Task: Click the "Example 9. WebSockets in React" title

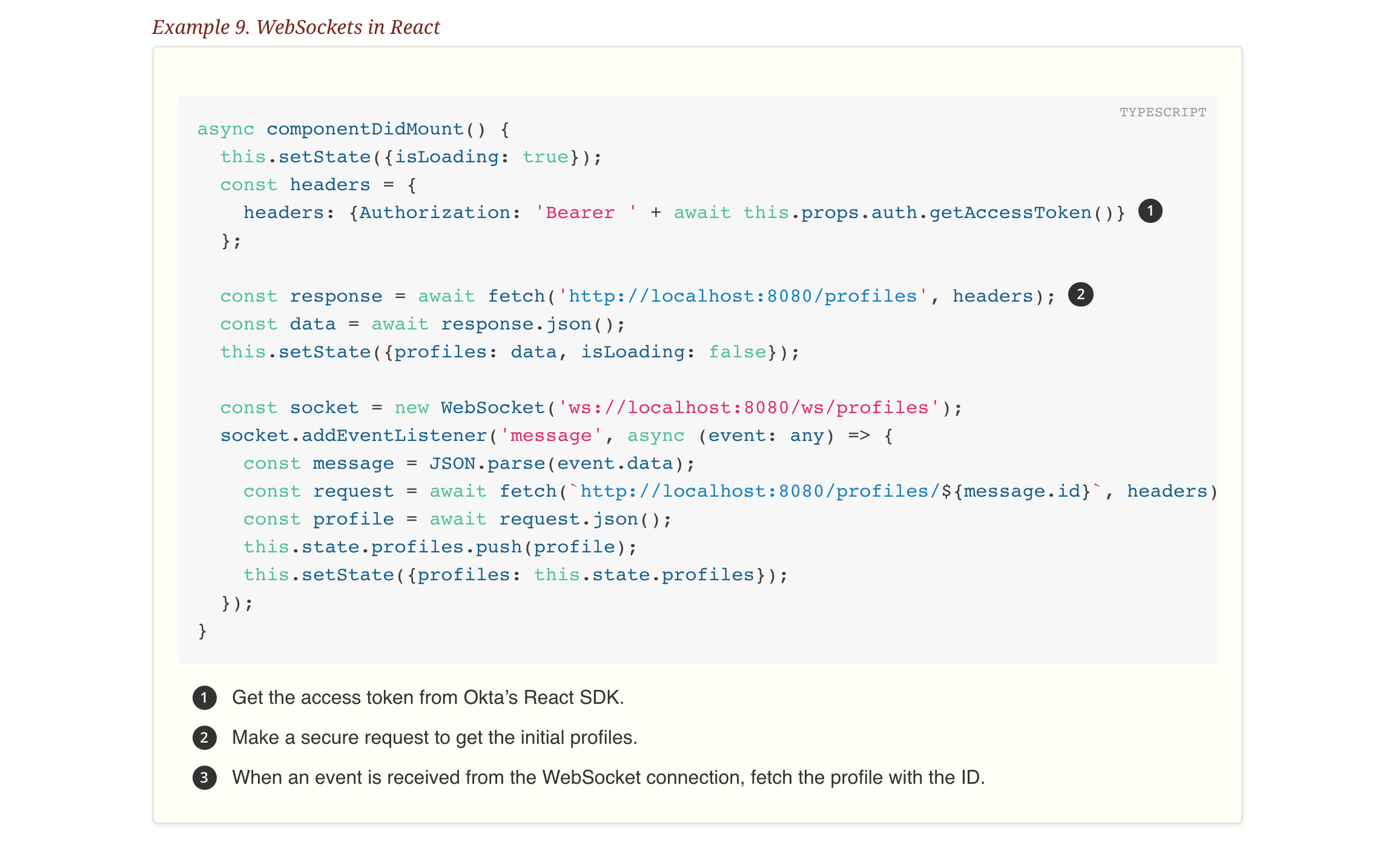Action: pos(296,27)
